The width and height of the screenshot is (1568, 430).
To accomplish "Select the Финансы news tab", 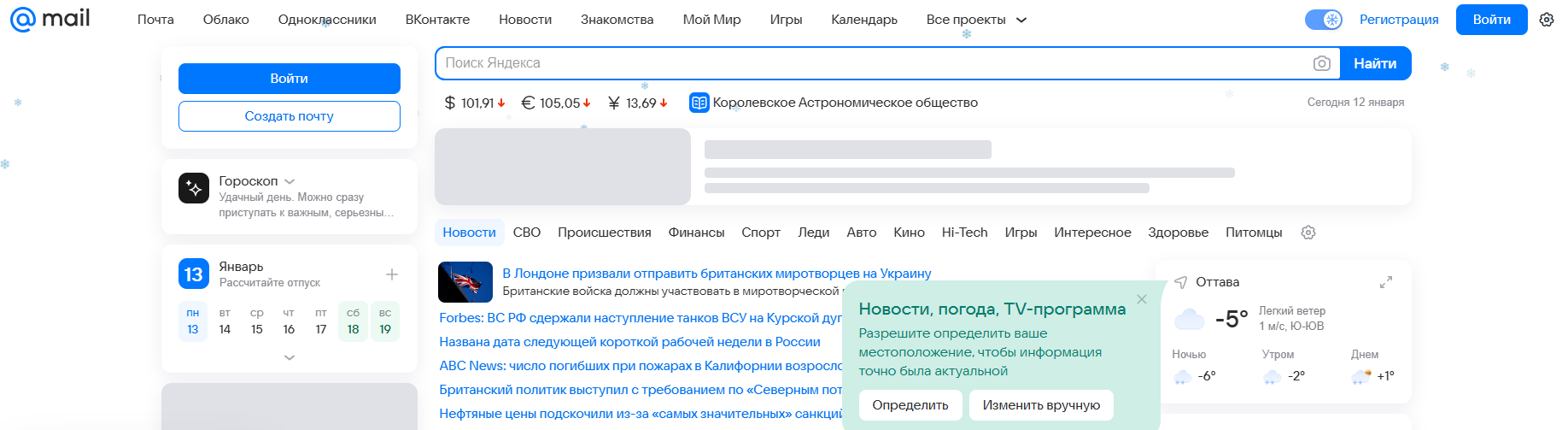I will [696, 233].
